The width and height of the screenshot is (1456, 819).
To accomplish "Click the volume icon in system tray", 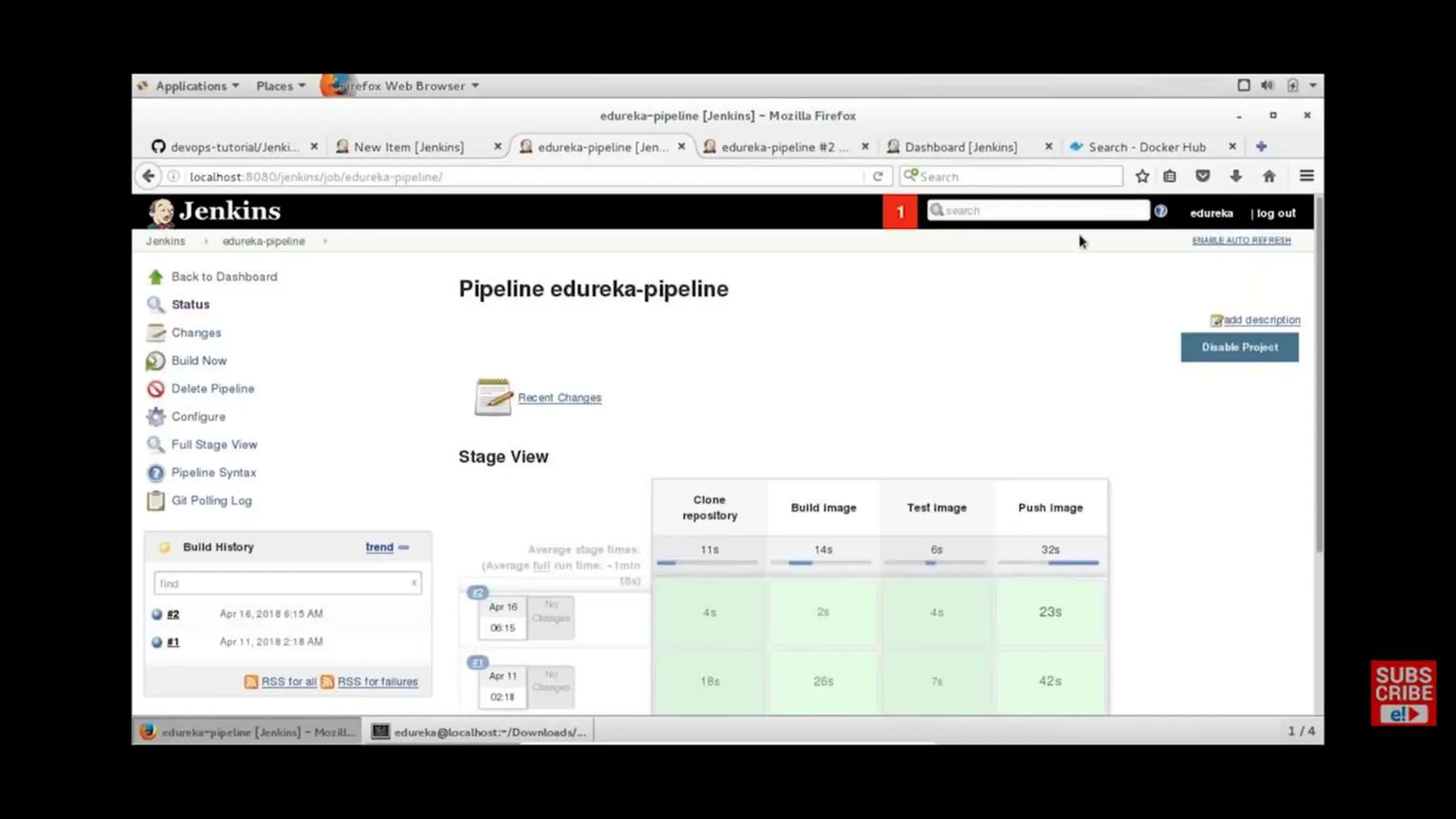I will (1268, 85).
